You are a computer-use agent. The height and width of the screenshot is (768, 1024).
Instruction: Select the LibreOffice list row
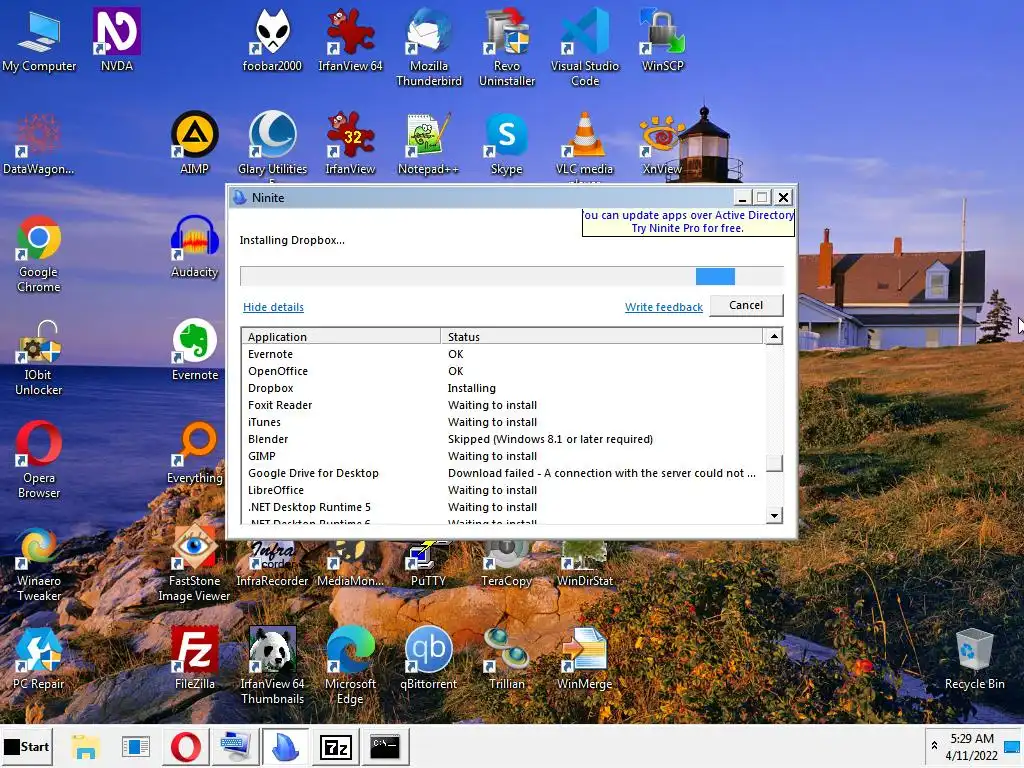(503, 490)
